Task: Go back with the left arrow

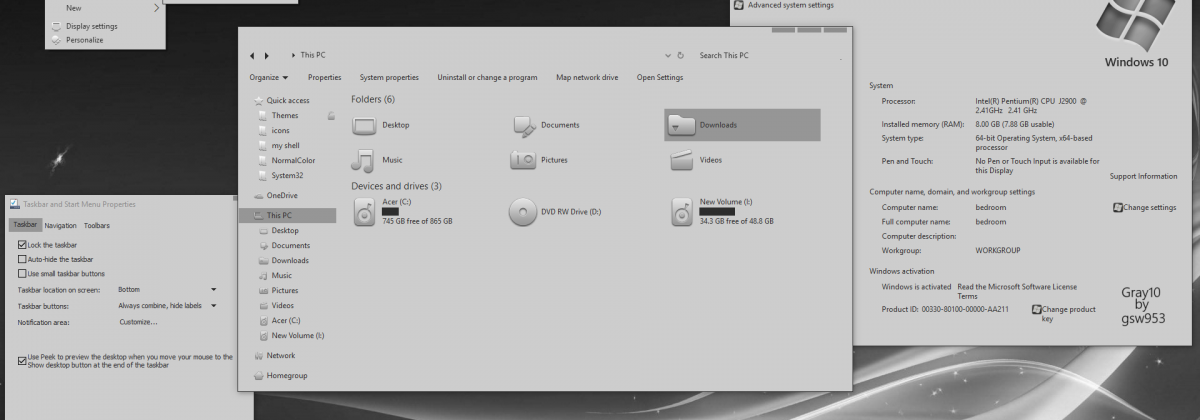Action: pyautogui.click(x=252, y=56)
